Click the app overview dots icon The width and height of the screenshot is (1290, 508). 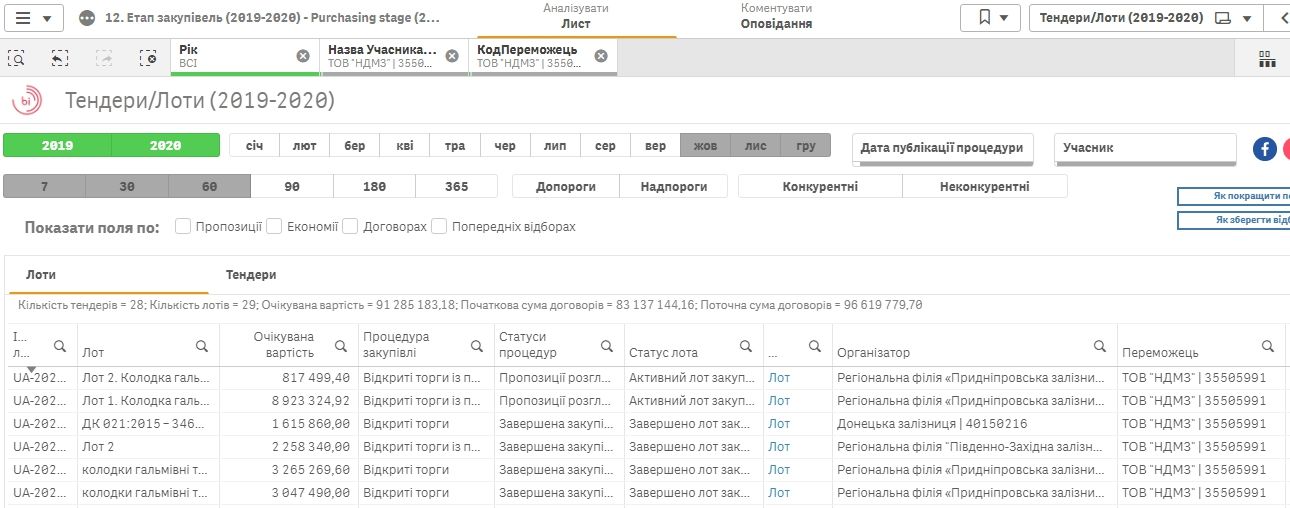point(87,18)
